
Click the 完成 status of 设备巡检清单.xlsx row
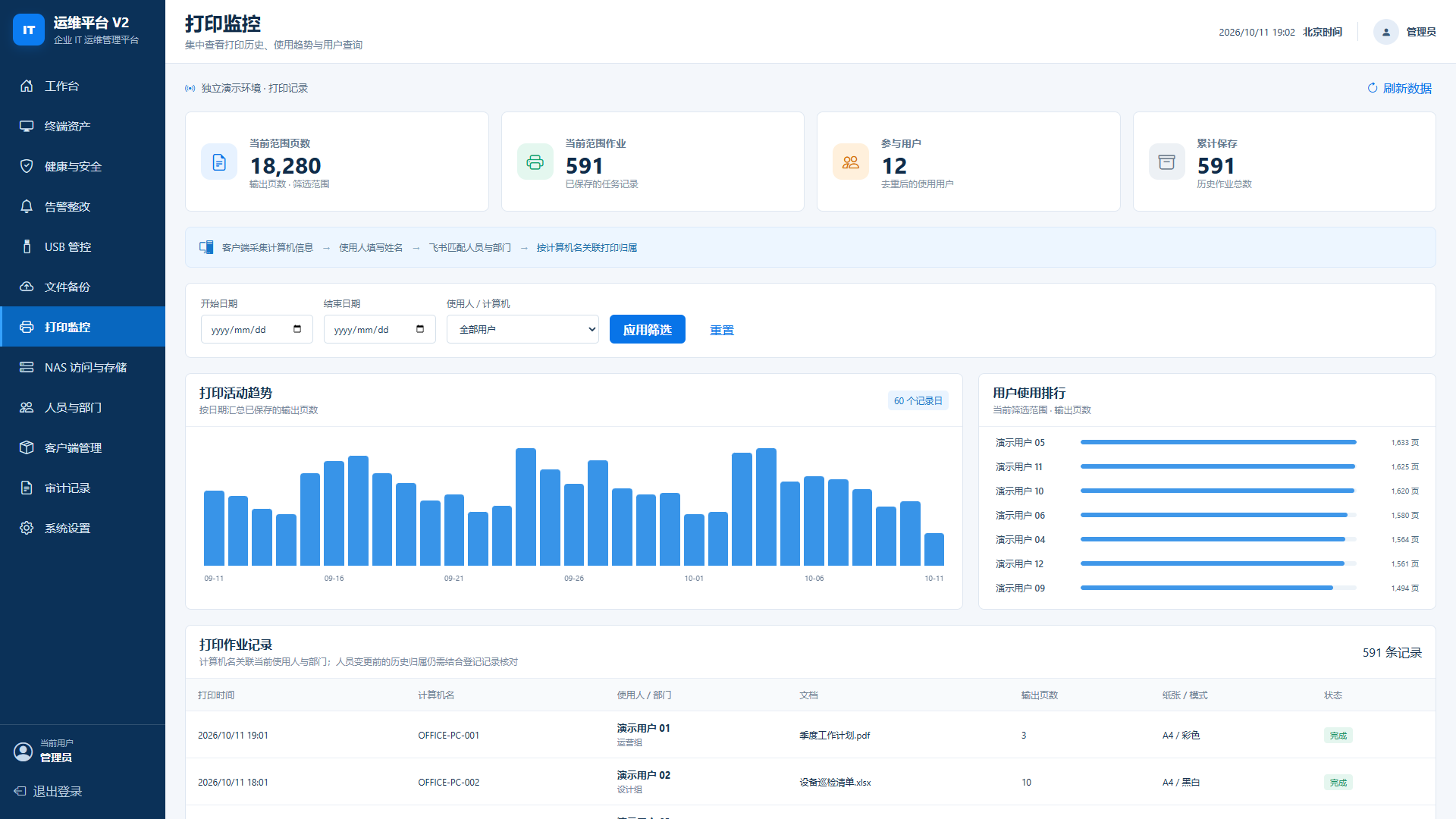(x=1338, y=783)
